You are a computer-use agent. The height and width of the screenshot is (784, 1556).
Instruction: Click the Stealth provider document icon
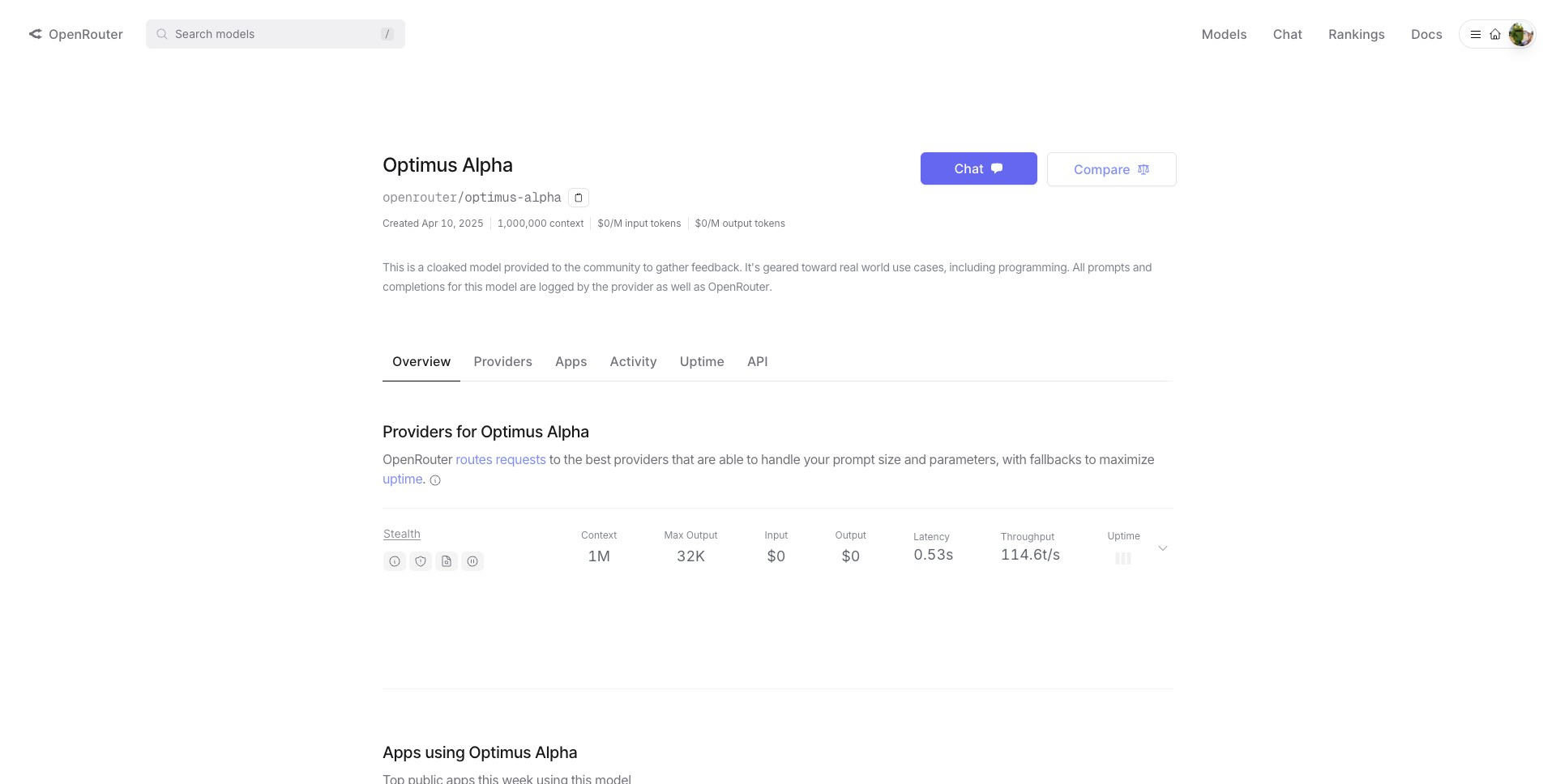tap(447, 561)
